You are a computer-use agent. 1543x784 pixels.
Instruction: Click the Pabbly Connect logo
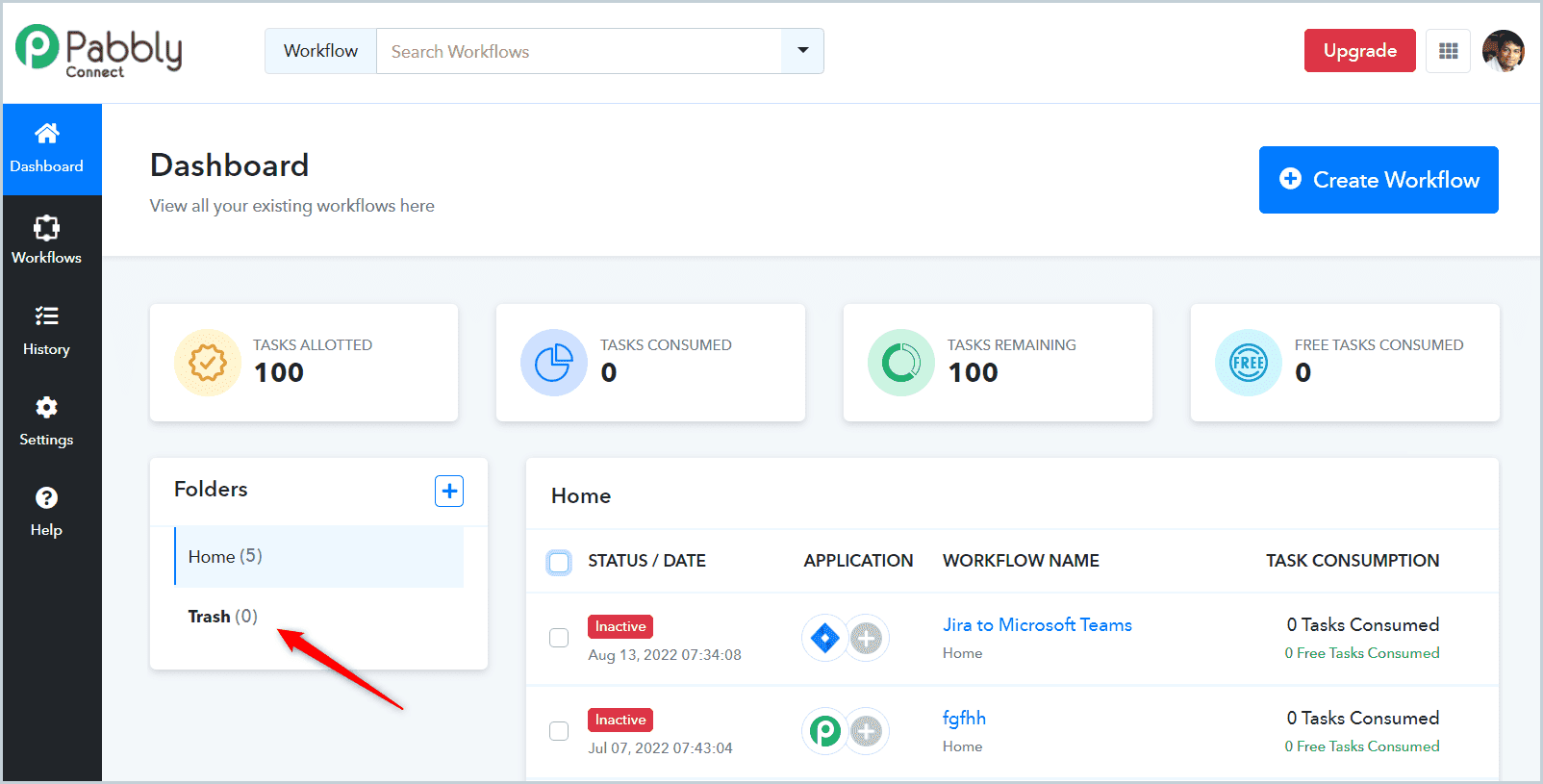tap(99, 51)
